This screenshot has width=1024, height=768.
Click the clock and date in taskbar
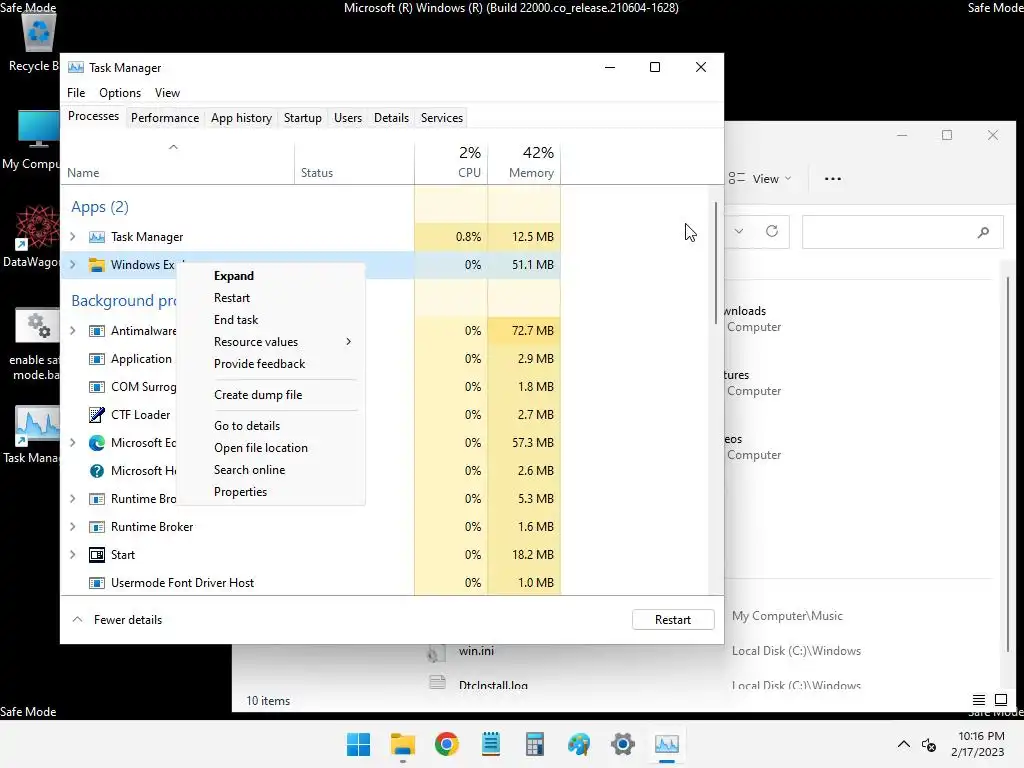[x=978, y=744]
